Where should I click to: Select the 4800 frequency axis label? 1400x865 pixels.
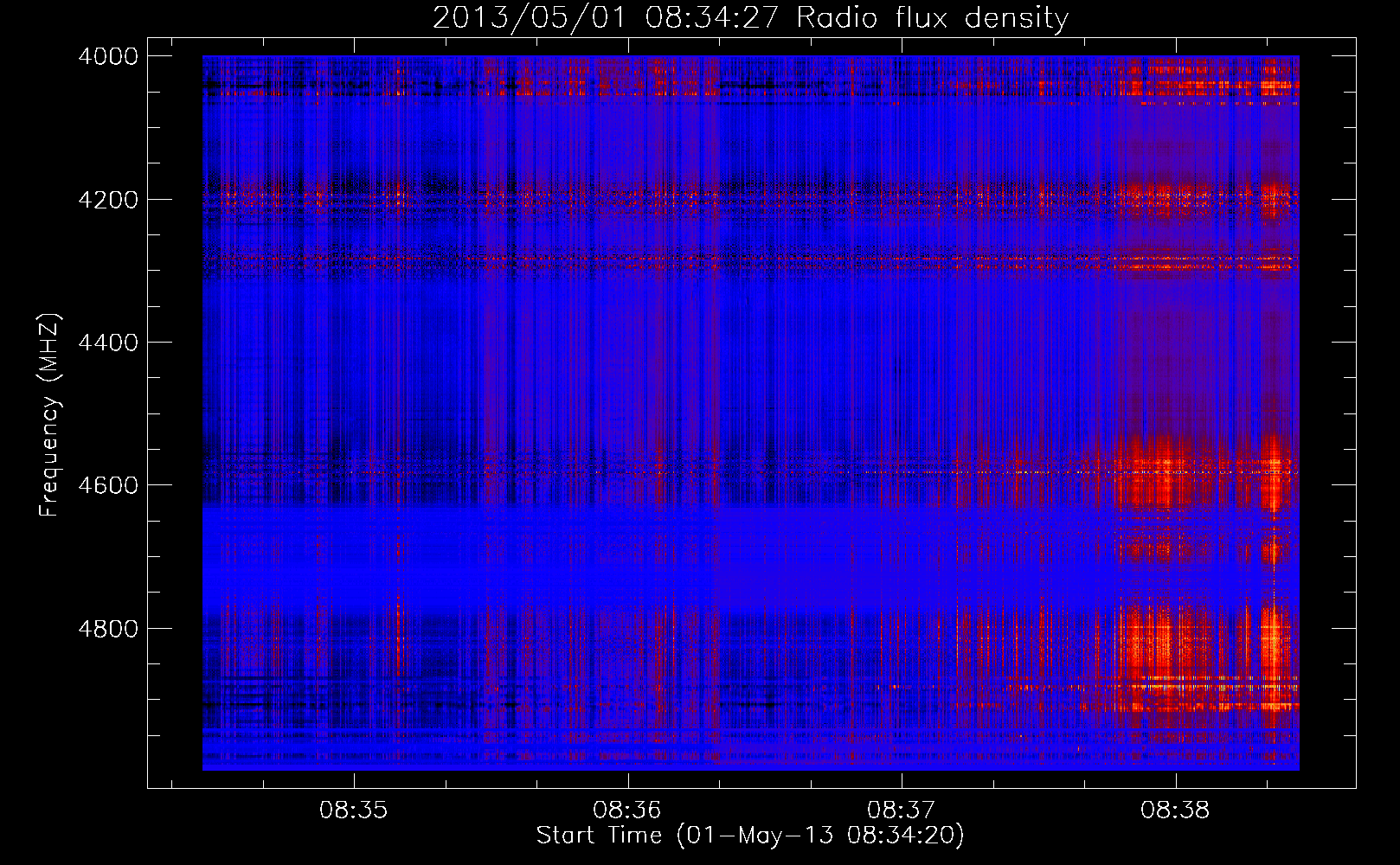(108, 629)
